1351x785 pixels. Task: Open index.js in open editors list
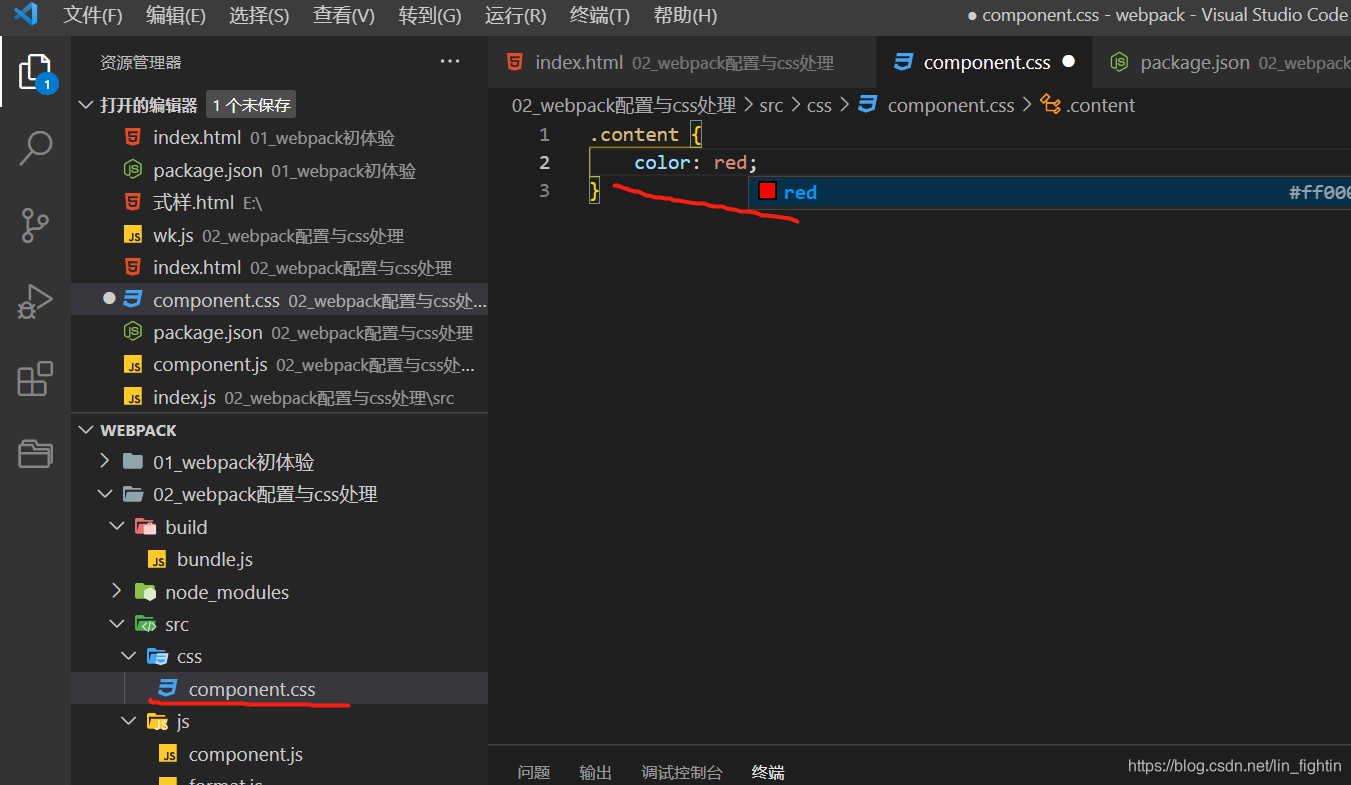pyautogui.click(x=280, y=398)
